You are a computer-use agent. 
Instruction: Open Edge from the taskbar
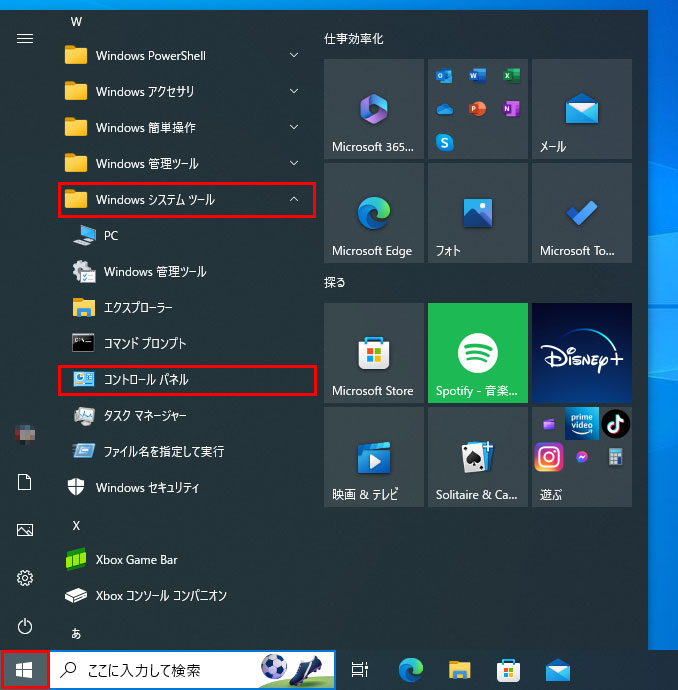411,670
